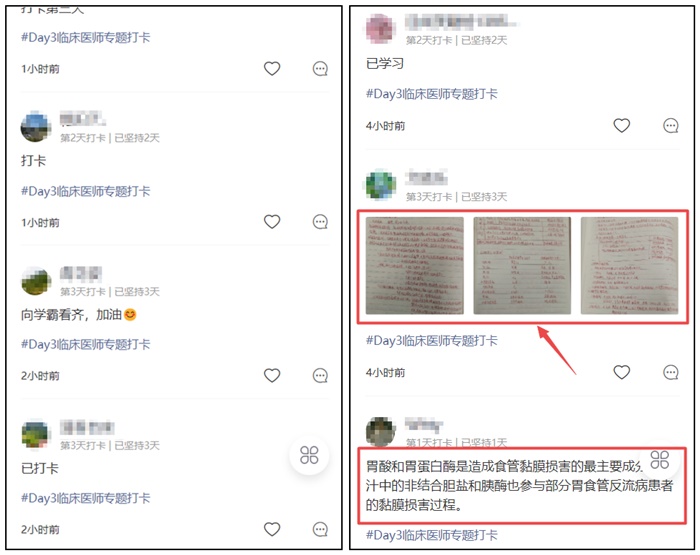Open the third notebook photo thumbnail
700x555 pixels.
pyautogui.click(x=629, y=266)
